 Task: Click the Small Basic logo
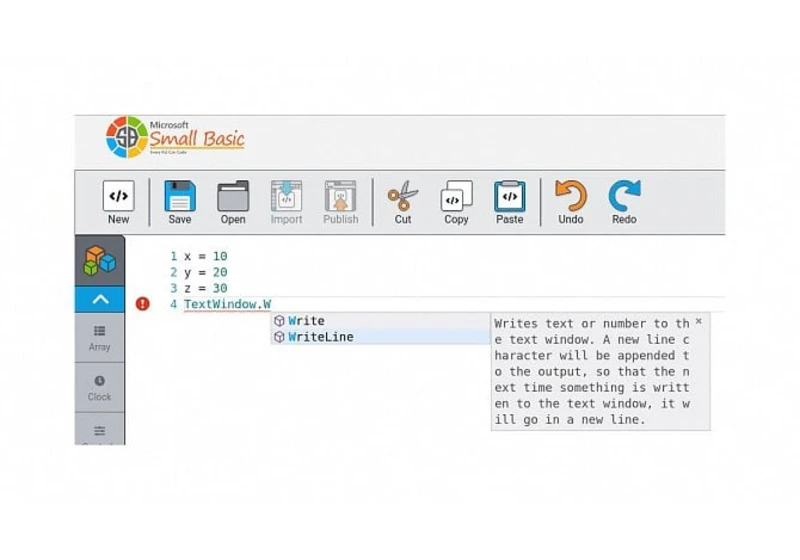tap(175, 137)
